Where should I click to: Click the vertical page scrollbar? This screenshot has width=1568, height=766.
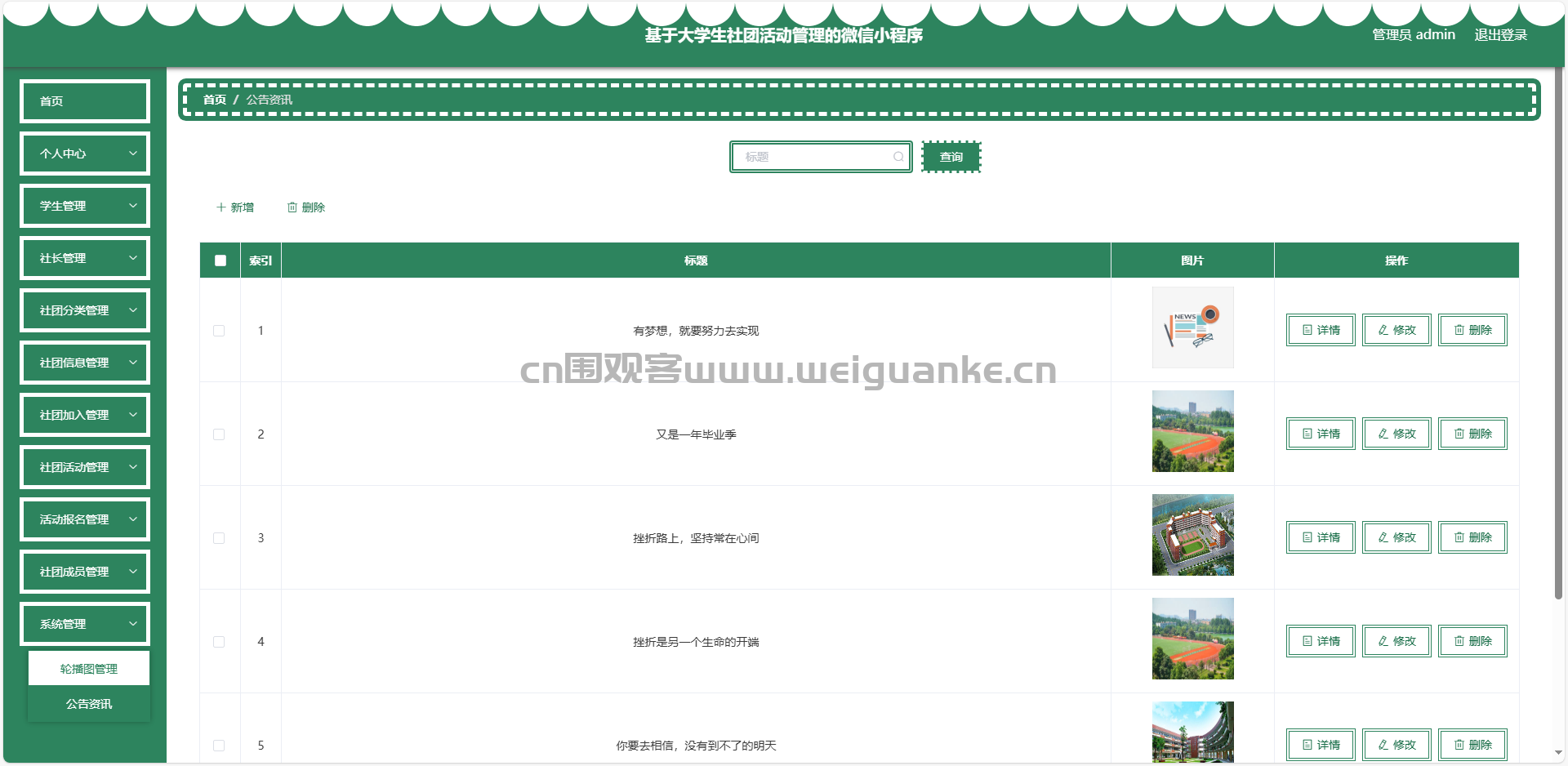tap(1558, 327)
